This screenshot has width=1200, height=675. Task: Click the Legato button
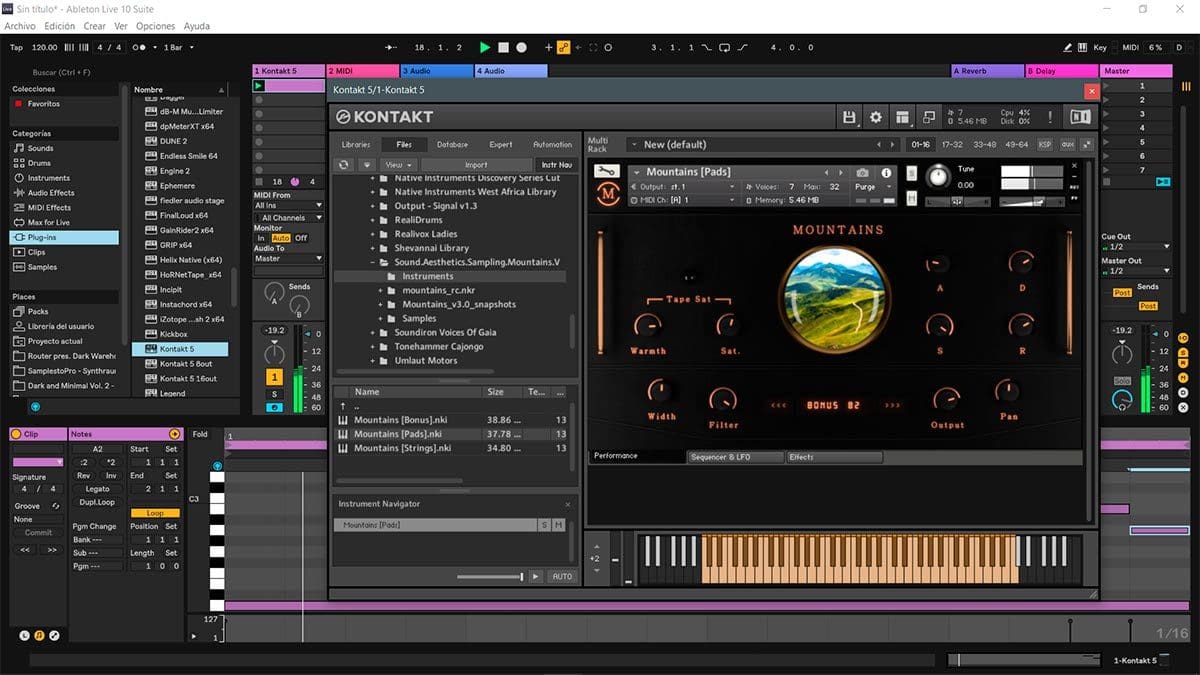tap(97, 489)
